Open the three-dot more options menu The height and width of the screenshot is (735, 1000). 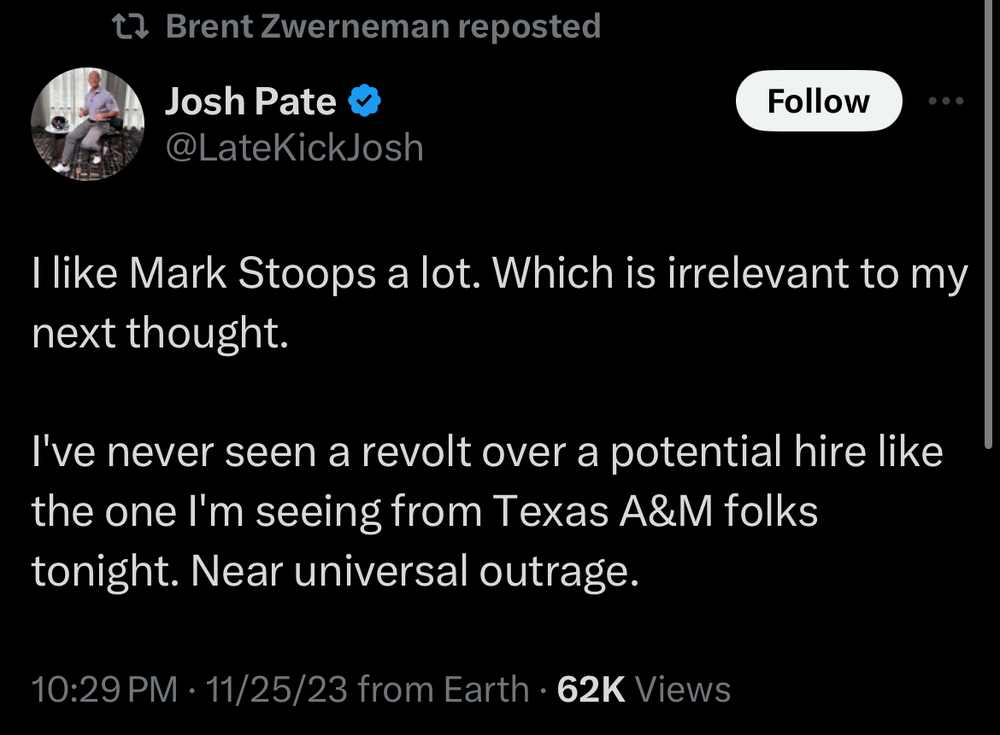pos(945,101)
